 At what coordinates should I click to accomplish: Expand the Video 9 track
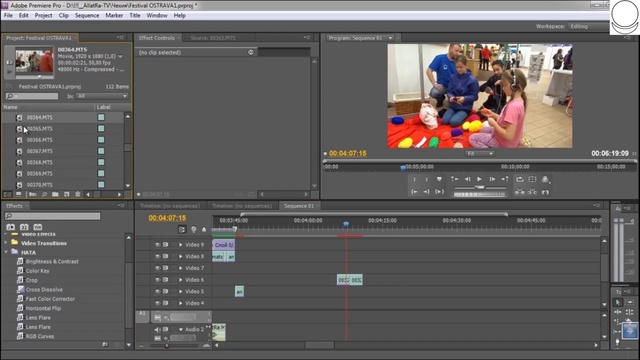[180, 245]
